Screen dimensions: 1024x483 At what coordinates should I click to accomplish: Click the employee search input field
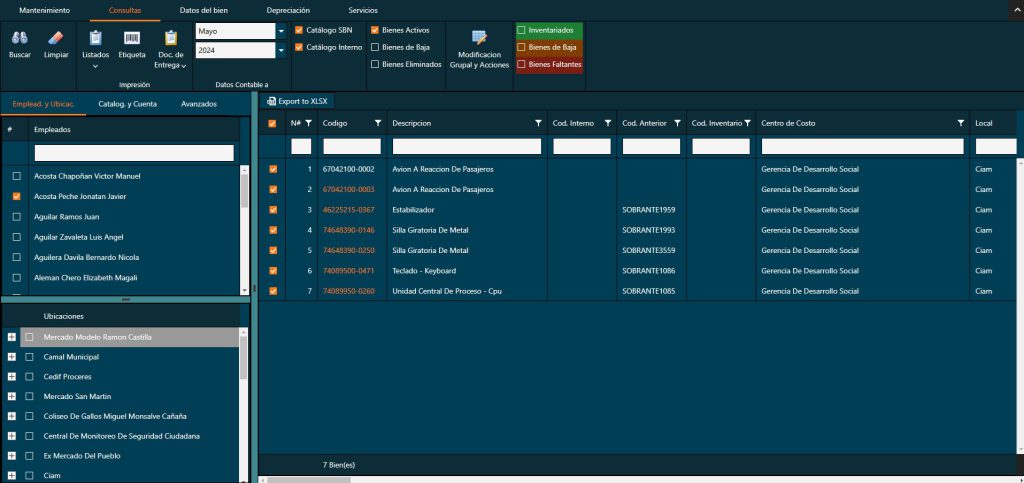coord(134,153)
